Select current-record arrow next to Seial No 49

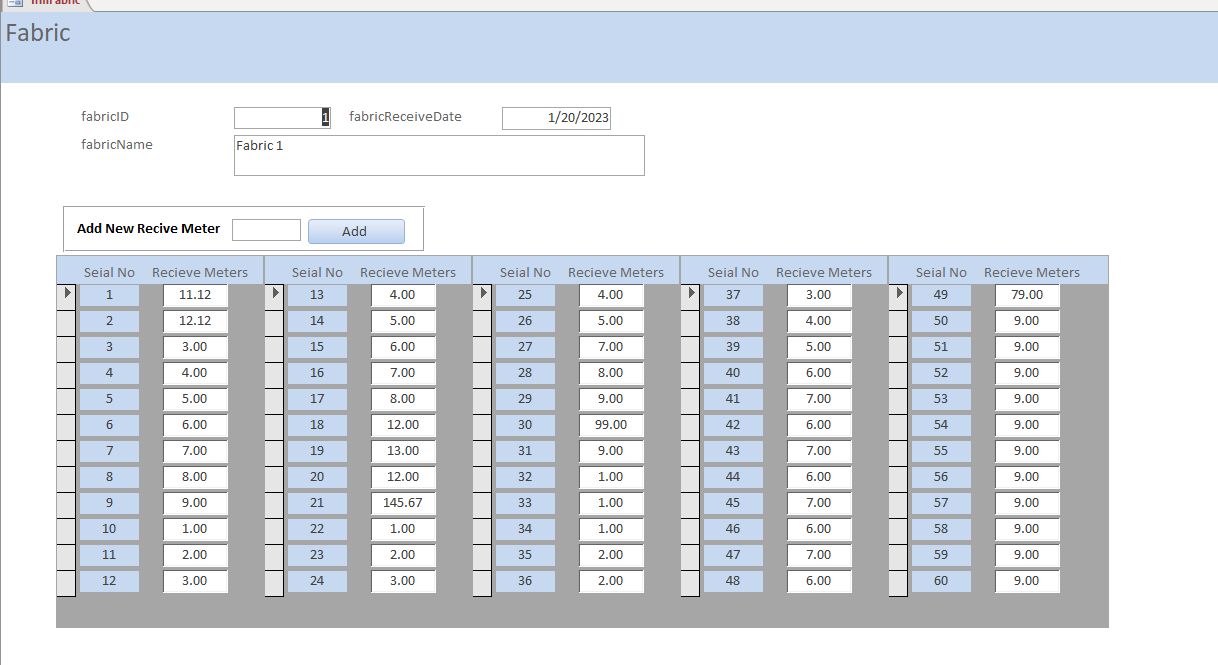point(898,294)
